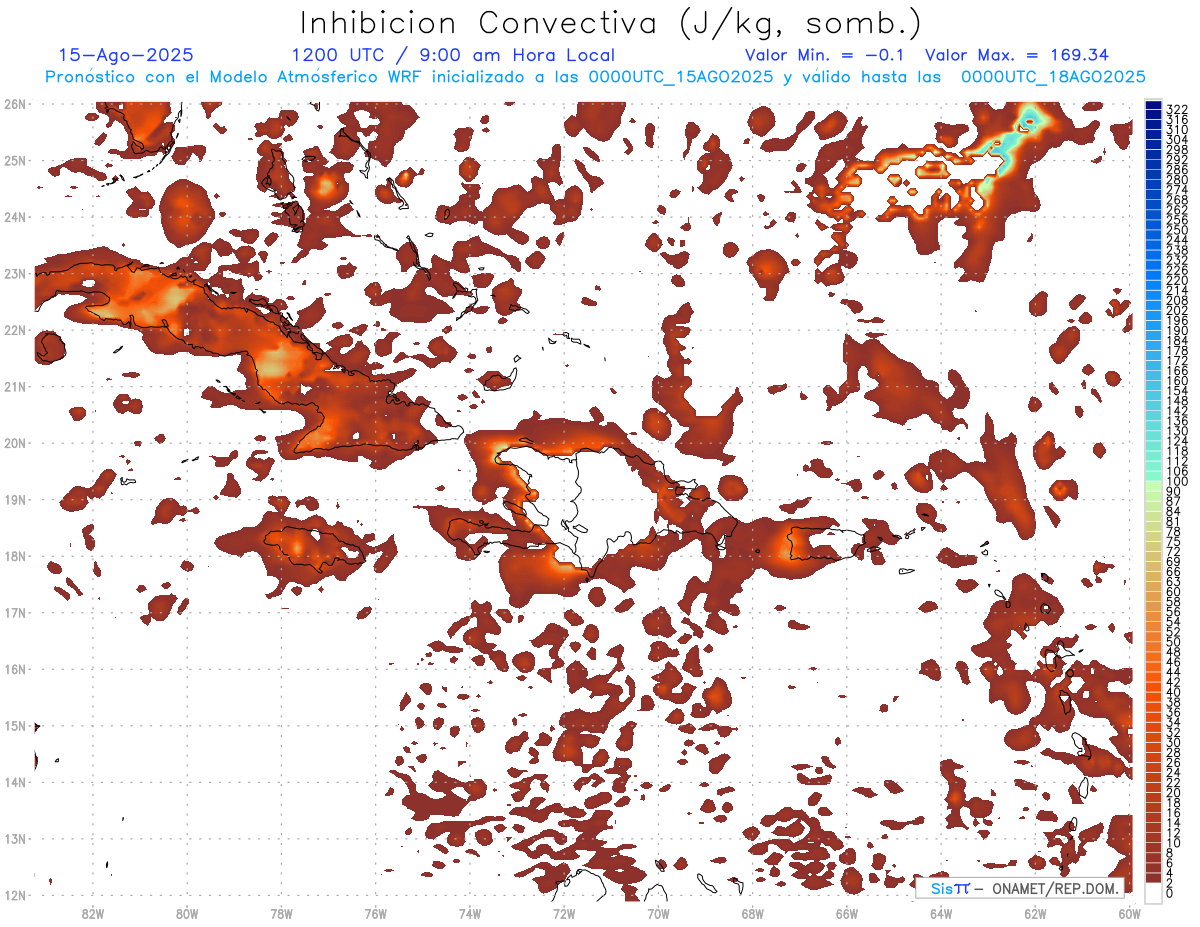
Task: Click the "66W" longitude label
Action: coord(847,913)
